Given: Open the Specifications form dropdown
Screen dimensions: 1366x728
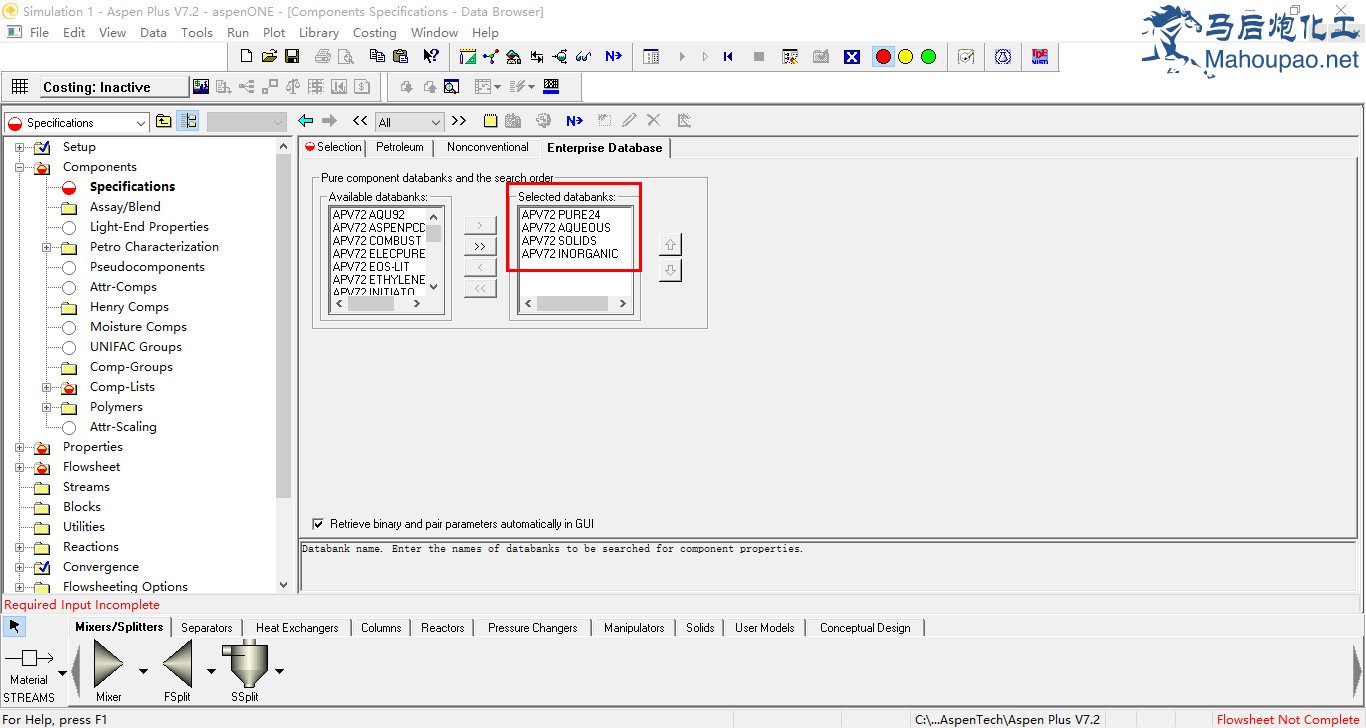Looking at the screenshot, I should click(x=139, y=122).
